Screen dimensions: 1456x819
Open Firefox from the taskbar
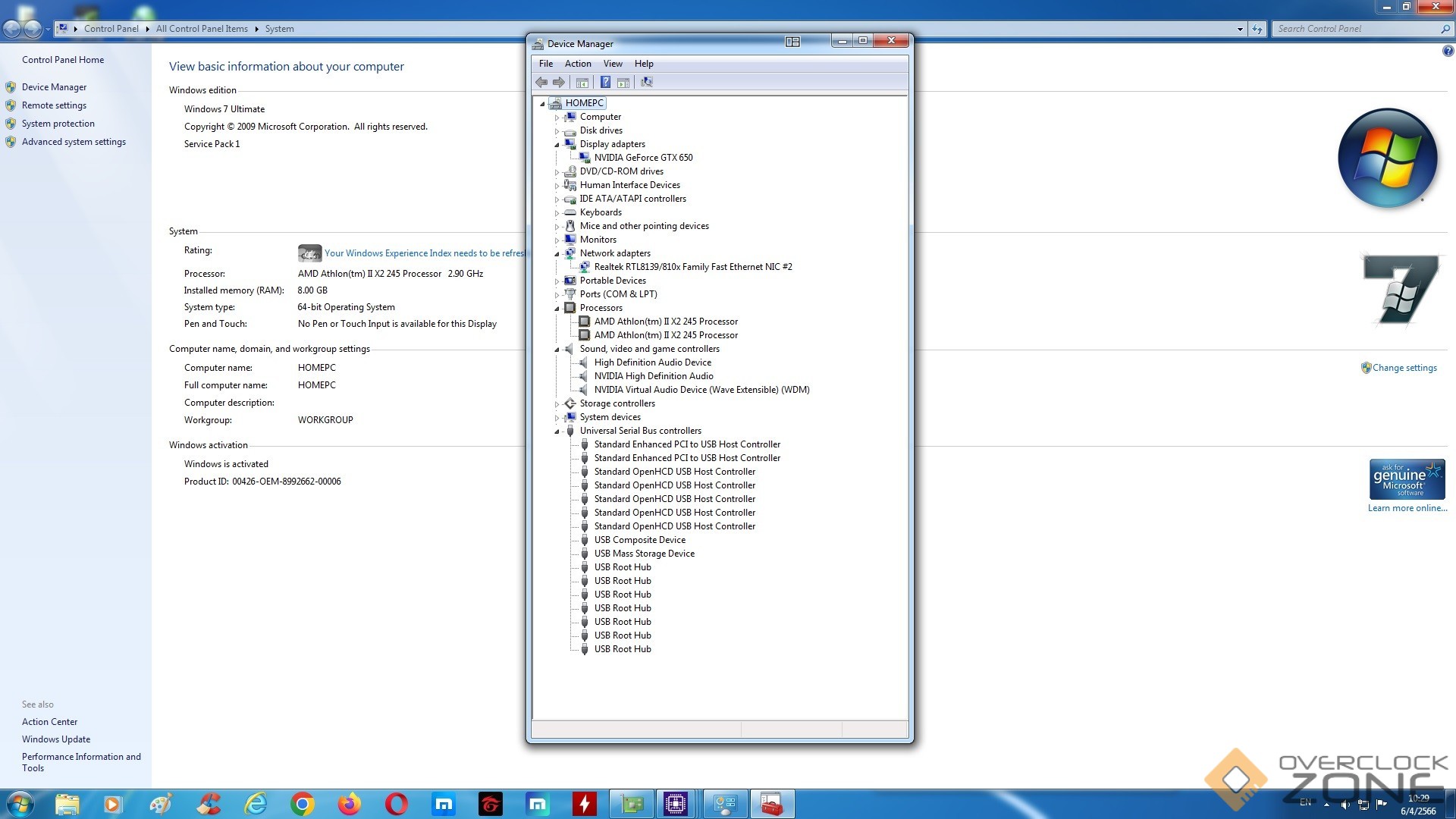tap(349, 804)
